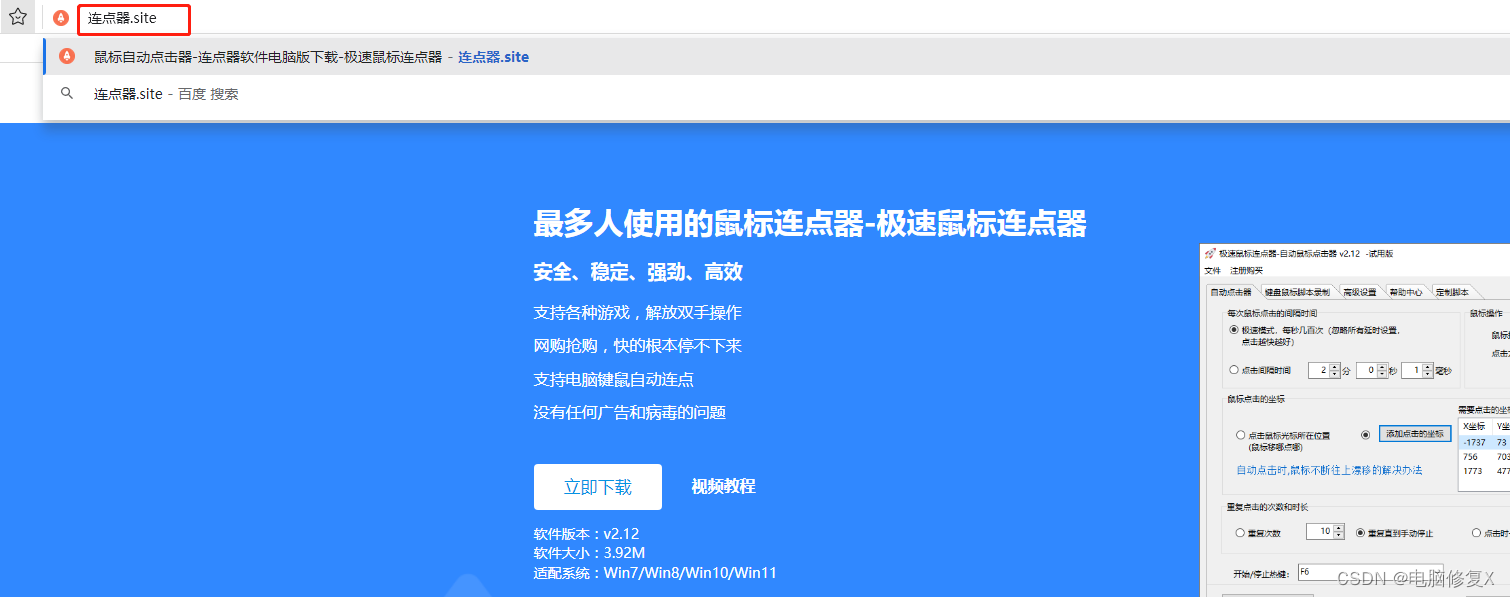The image size is (1510, 597).
Task: Select the 重复次数 radio button
Action: point(1241,533)
